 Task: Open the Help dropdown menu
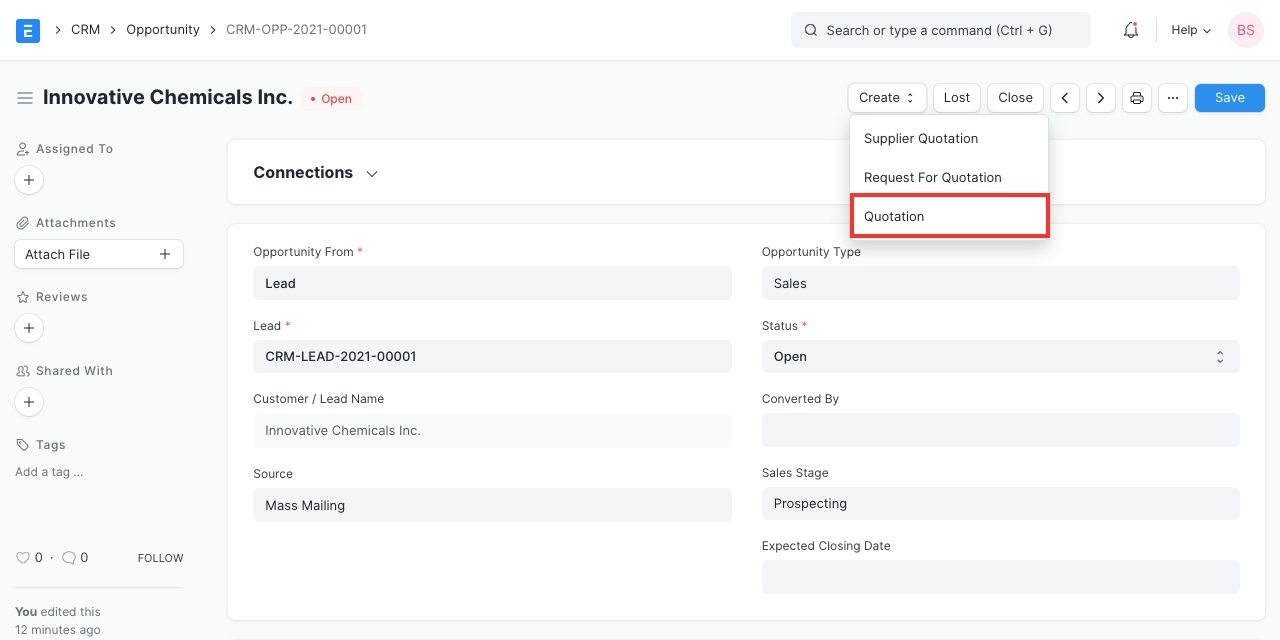pyautogui.click(x=1190, y=30)
